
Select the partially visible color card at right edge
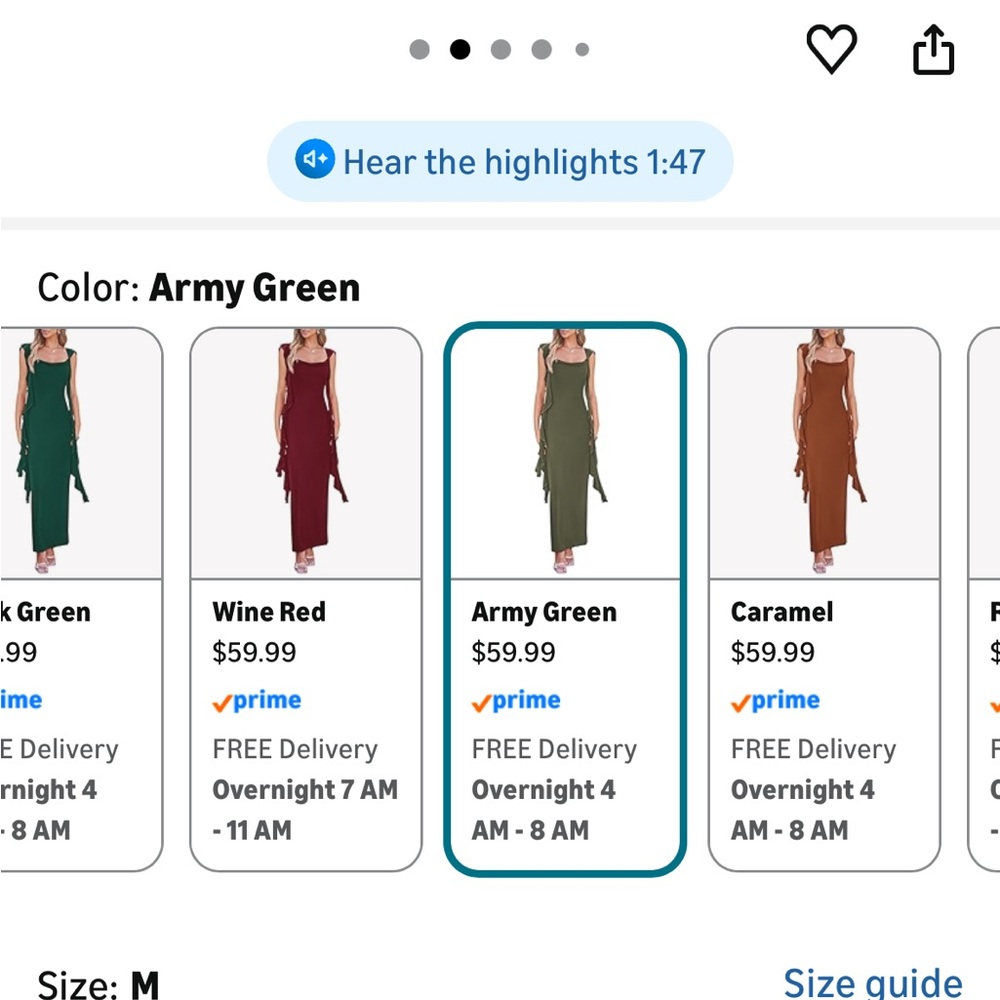984,599
